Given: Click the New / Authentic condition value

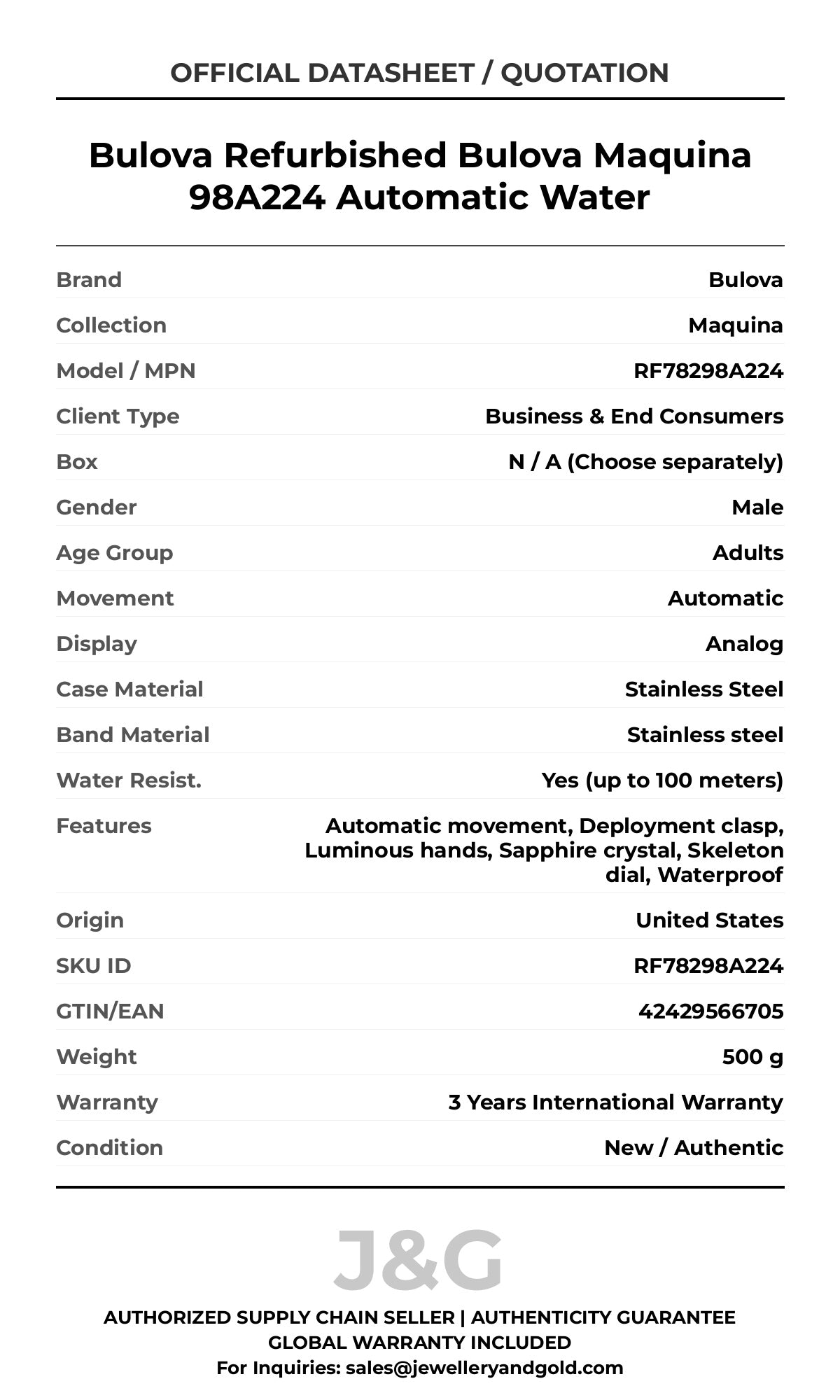Looking at the screenshot, I should click(x=693, y=1147).
